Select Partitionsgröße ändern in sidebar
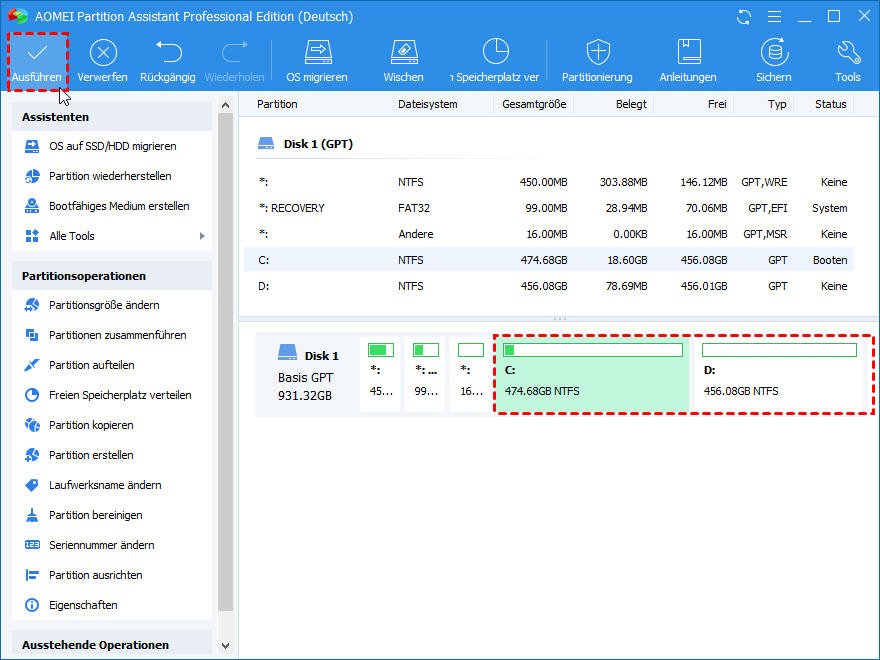Viewport: 880px width, 660px height. pyautogui.click(x=104, y=305)
